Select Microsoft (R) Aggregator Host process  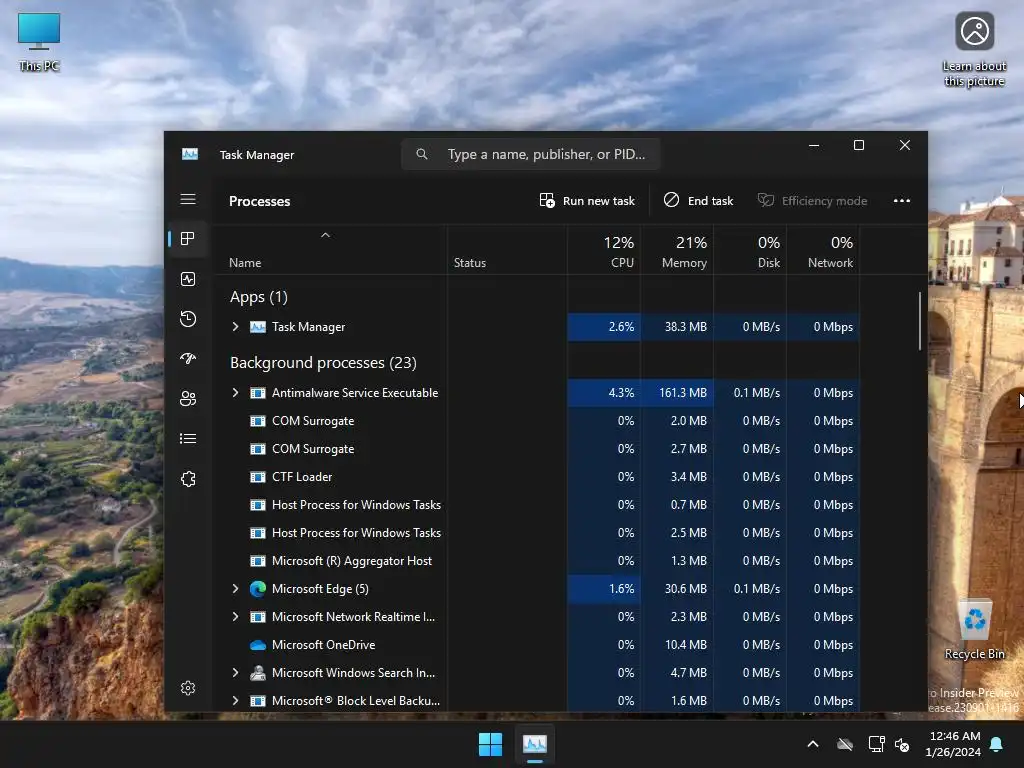[x=537, y=561]
